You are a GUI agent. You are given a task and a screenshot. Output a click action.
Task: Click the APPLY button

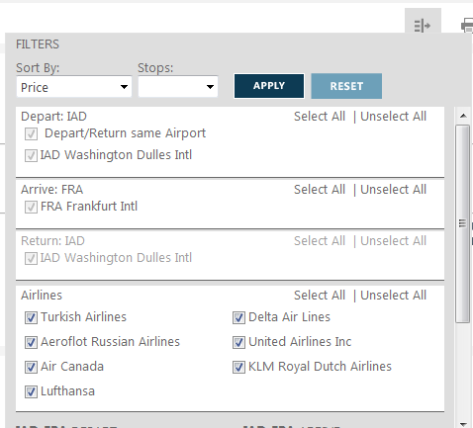click(x=269, y=86)
